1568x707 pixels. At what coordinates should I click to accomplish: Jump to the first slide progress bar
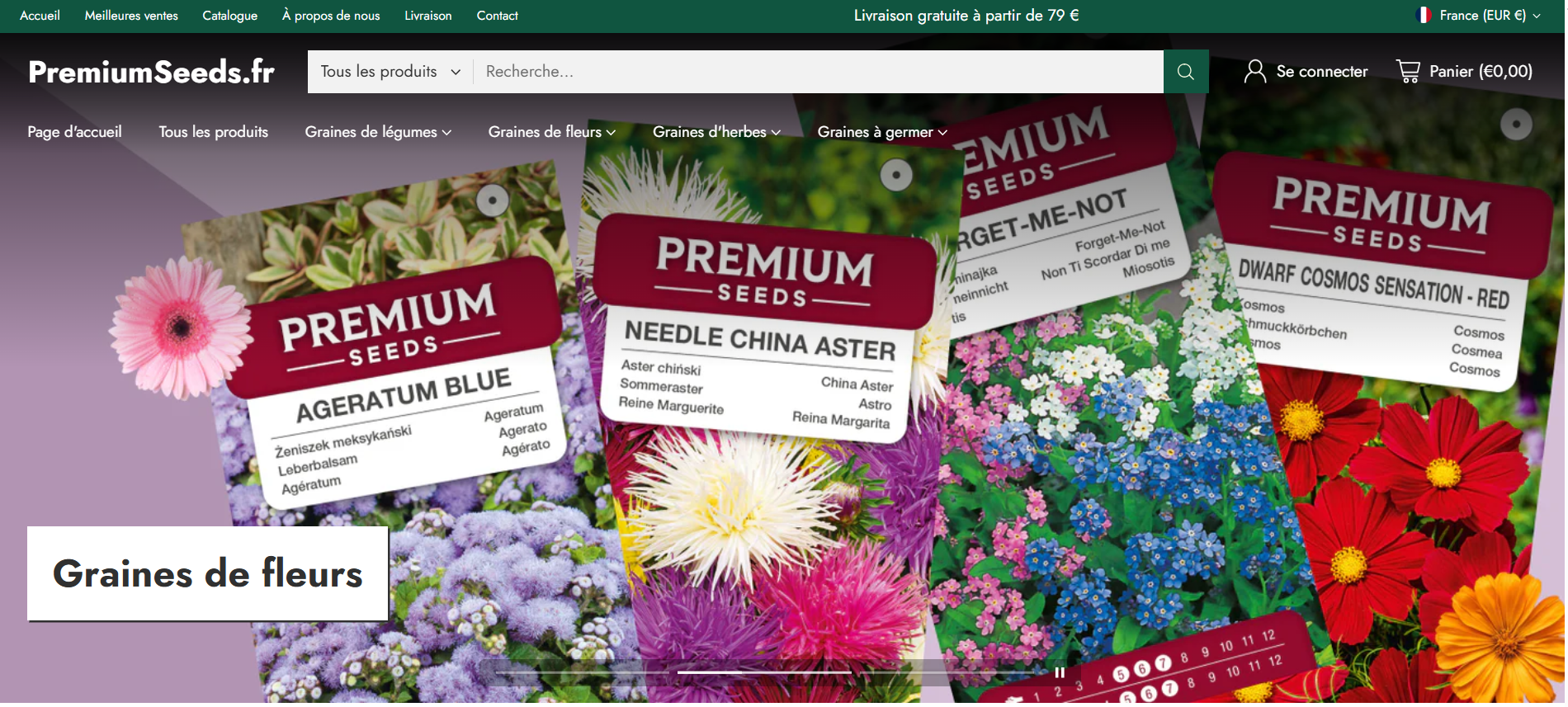coord(582,672)
